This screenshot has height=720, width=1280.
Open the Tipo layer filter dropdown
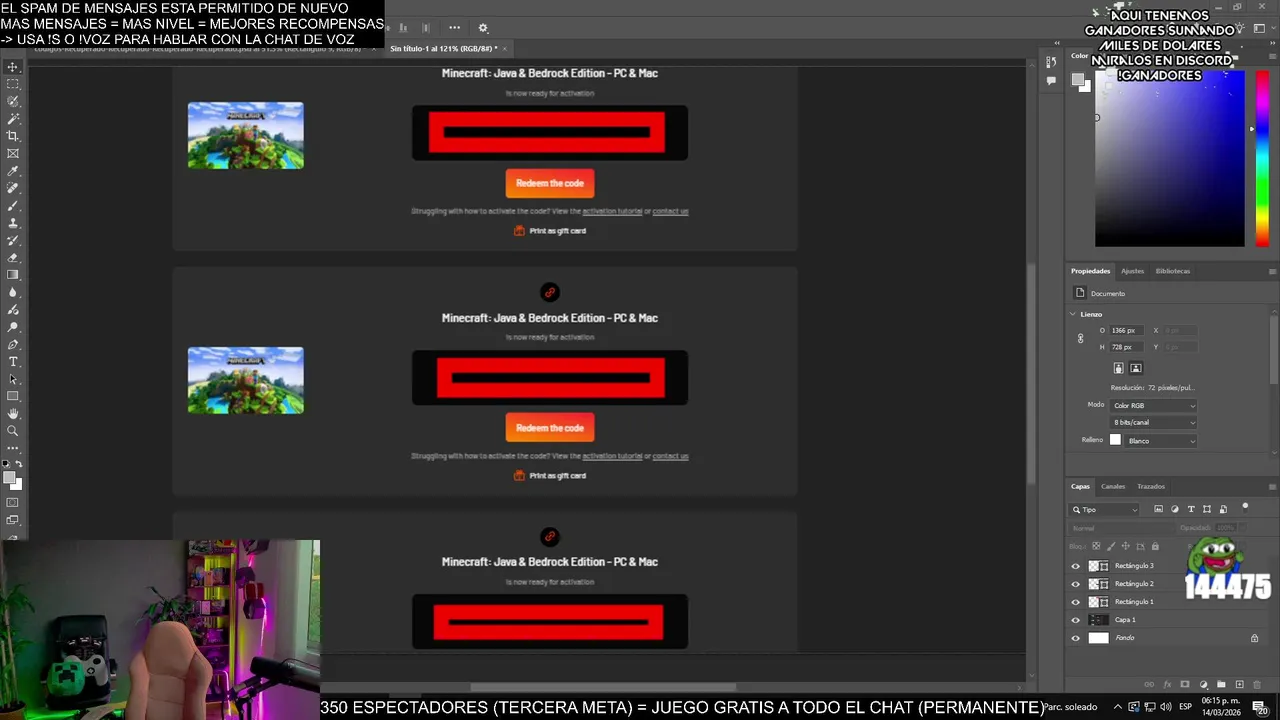pyautogui.click(x=1105, y=509)
